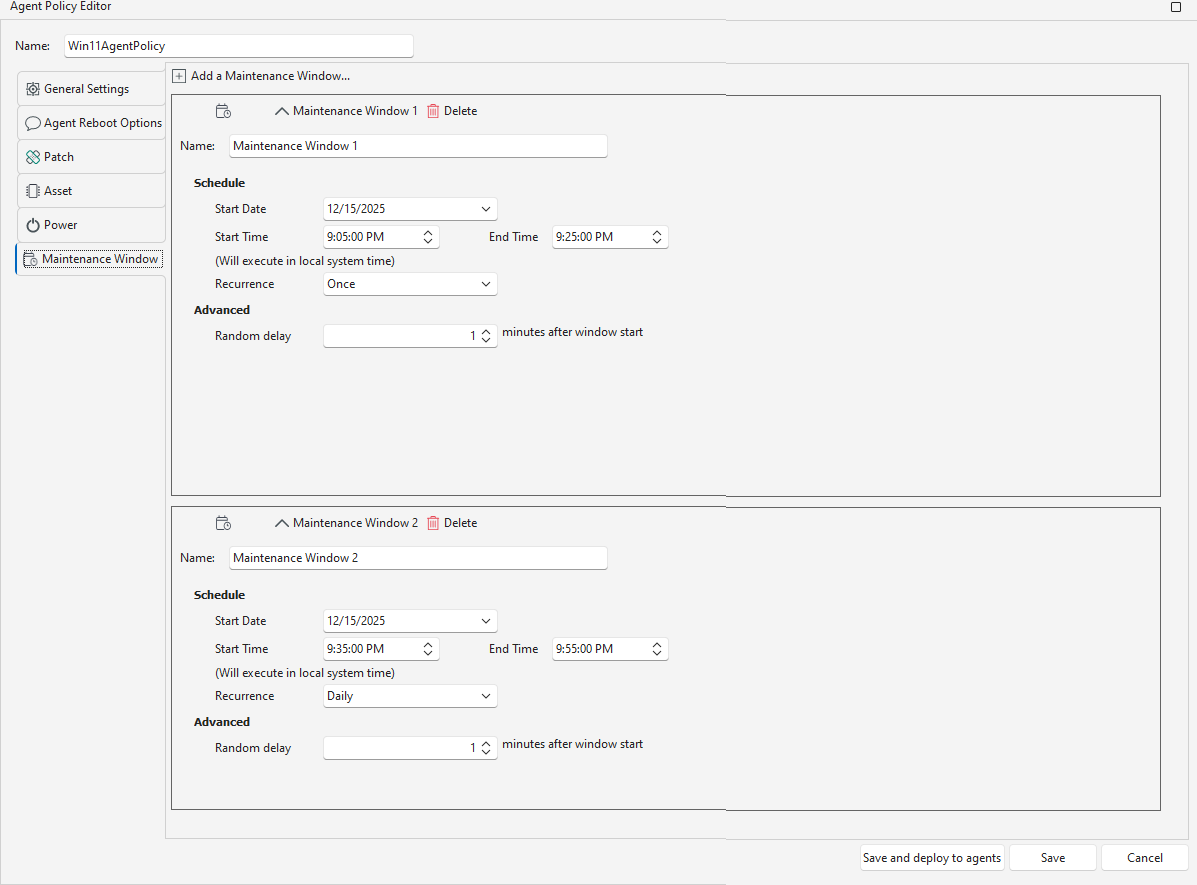Switch to the Agent Reboot Options tab
Screen dimensions: 1197x885
(92, 123)
